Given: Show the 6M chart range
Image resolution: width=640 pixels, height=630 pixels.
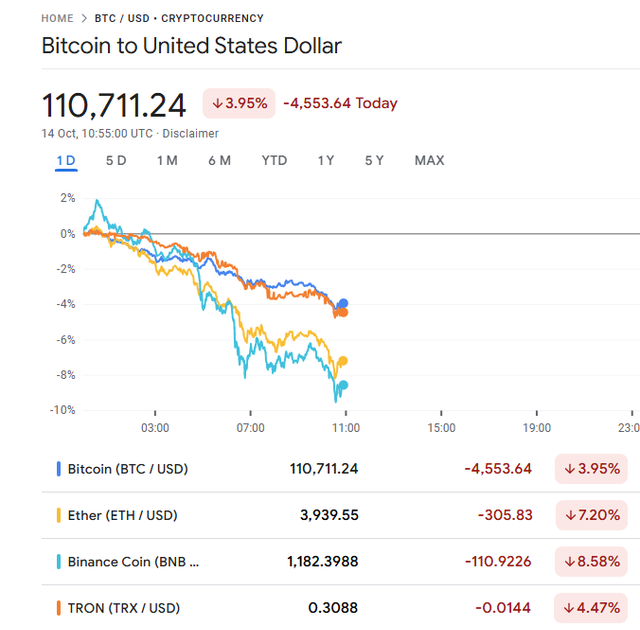Looking at the screenshot, I should (219, 160).
